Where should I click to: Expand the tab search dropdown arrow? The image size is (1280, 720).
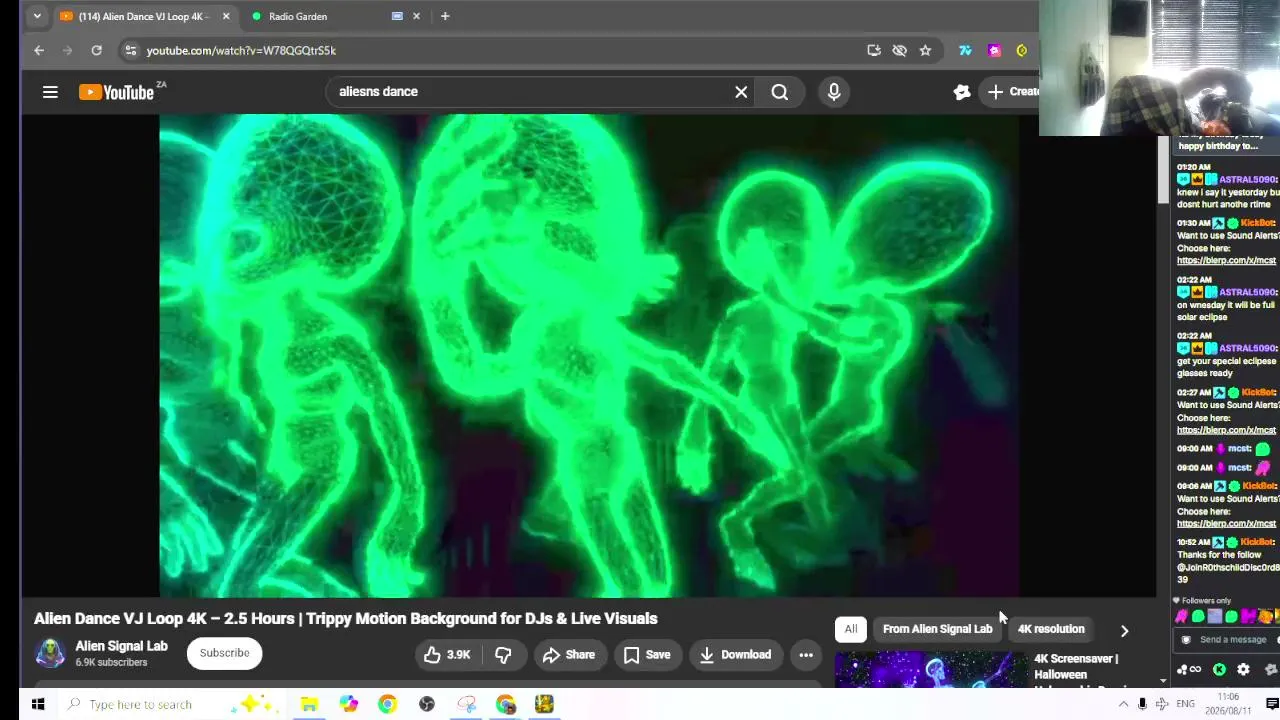tap(37, 16)
